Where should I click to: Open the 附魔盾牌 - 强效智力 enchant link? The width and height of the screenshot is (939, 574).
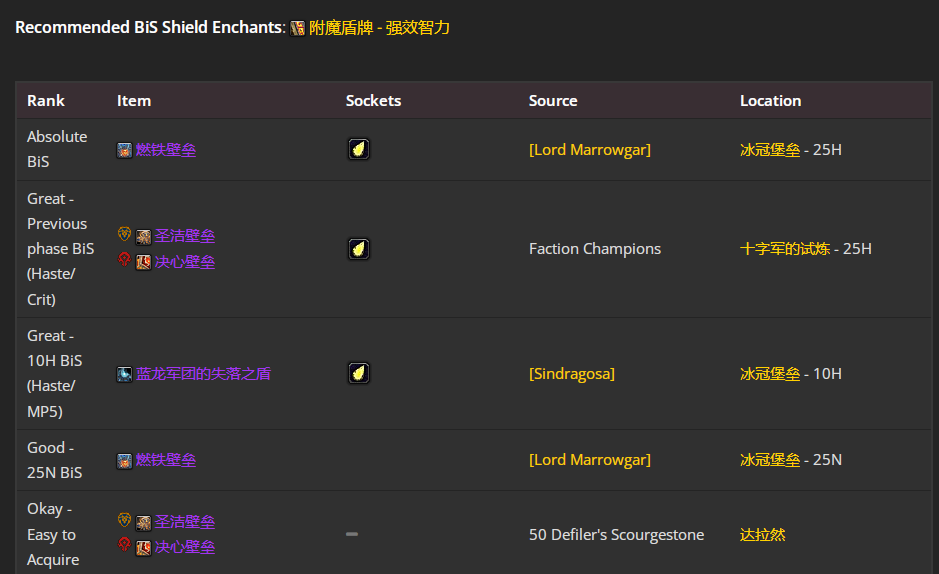379,28
